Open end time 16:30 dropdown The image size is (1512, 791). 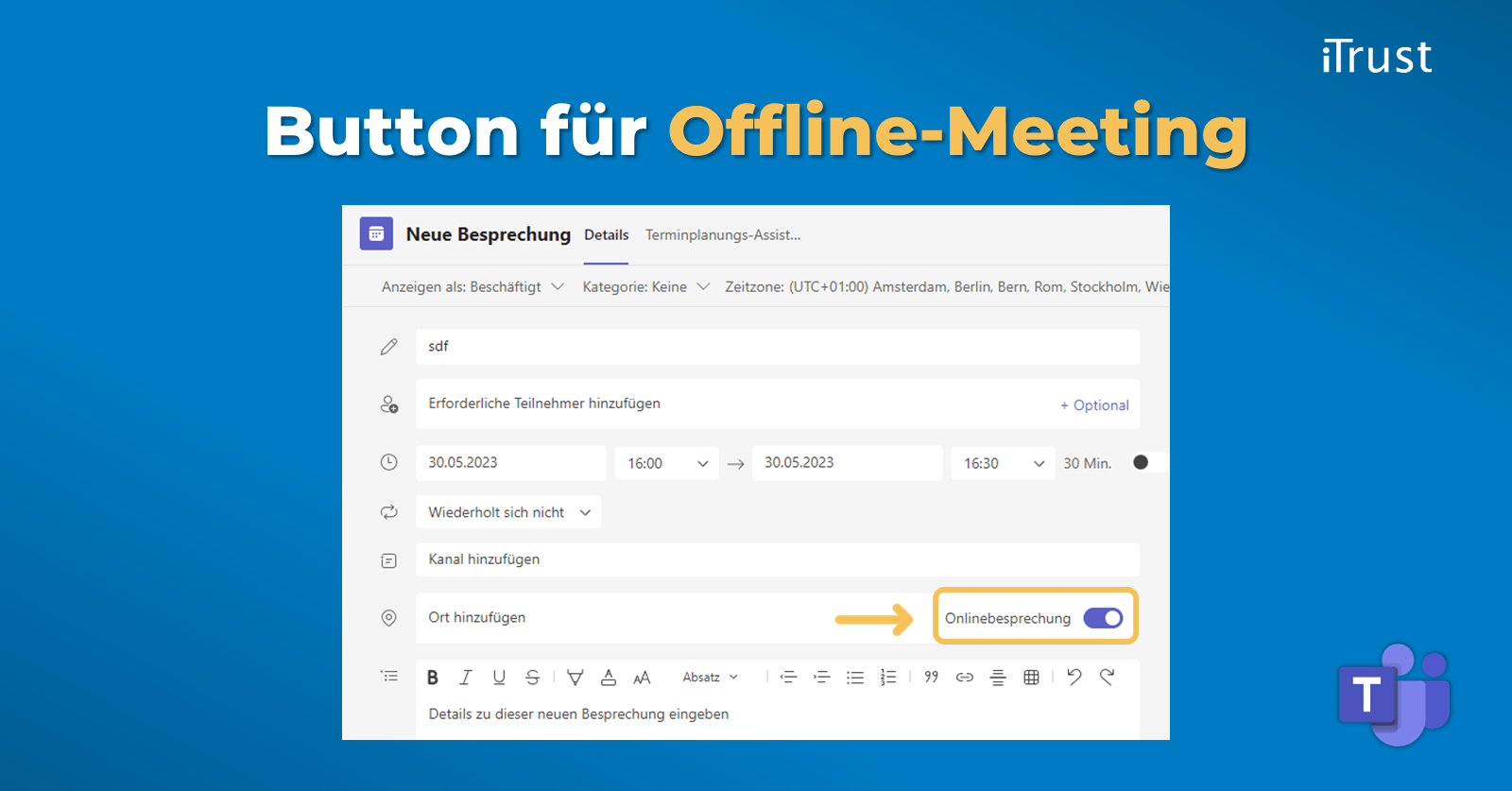[x=1003, y=463]
